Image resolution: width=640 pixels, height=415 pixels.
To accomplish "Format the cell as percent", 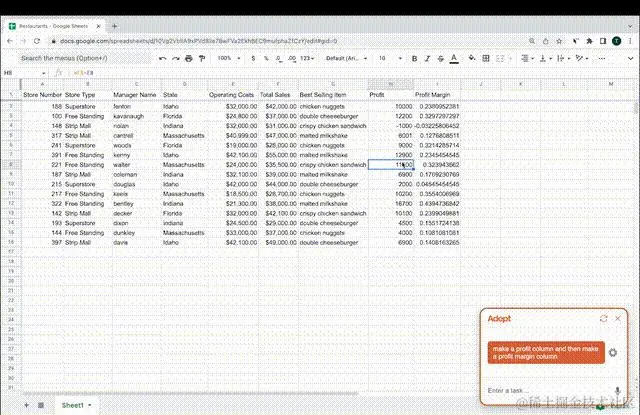I will (266, 58).
